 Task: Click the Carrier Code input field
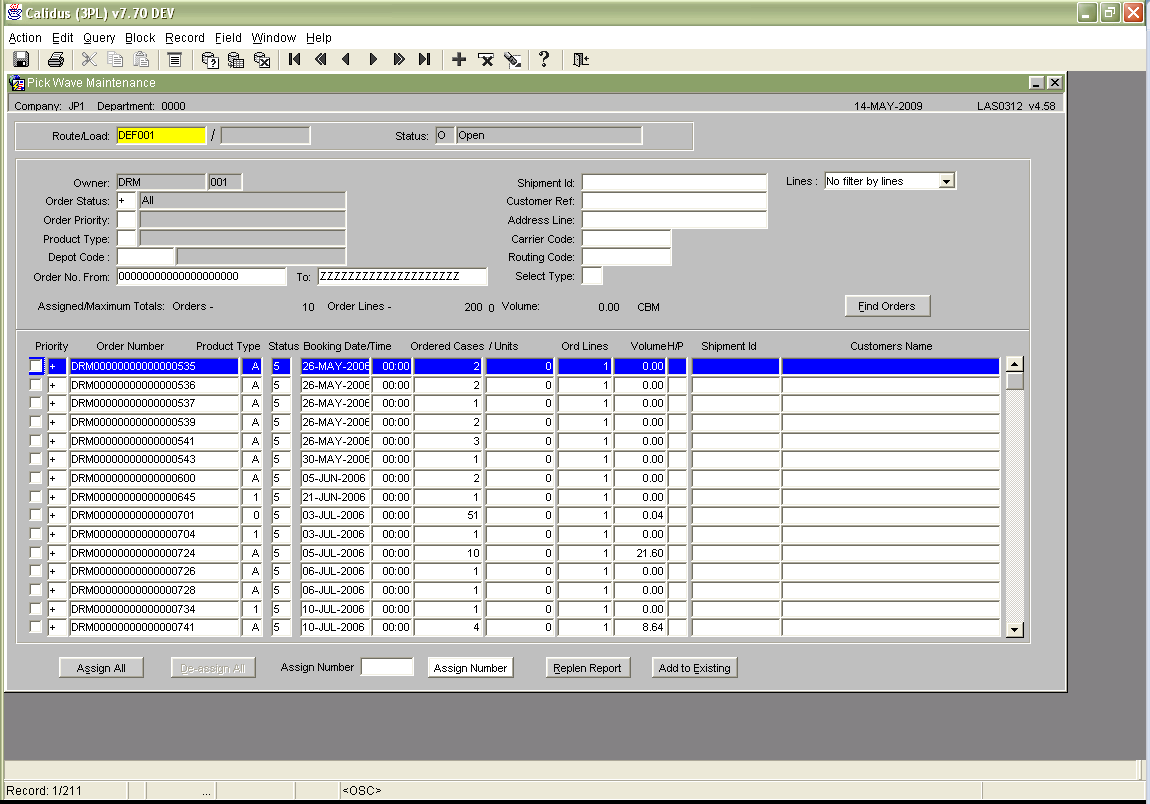pyautogui.click(x=627, y=238)
